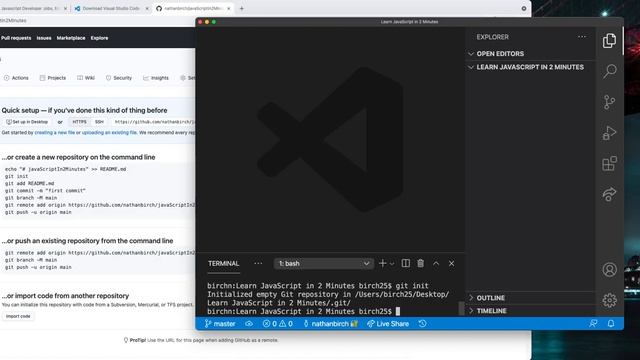Screen dimensions: 640x360
Task: Select the HTTPS clone option
Action: click(x=79, y=122)
